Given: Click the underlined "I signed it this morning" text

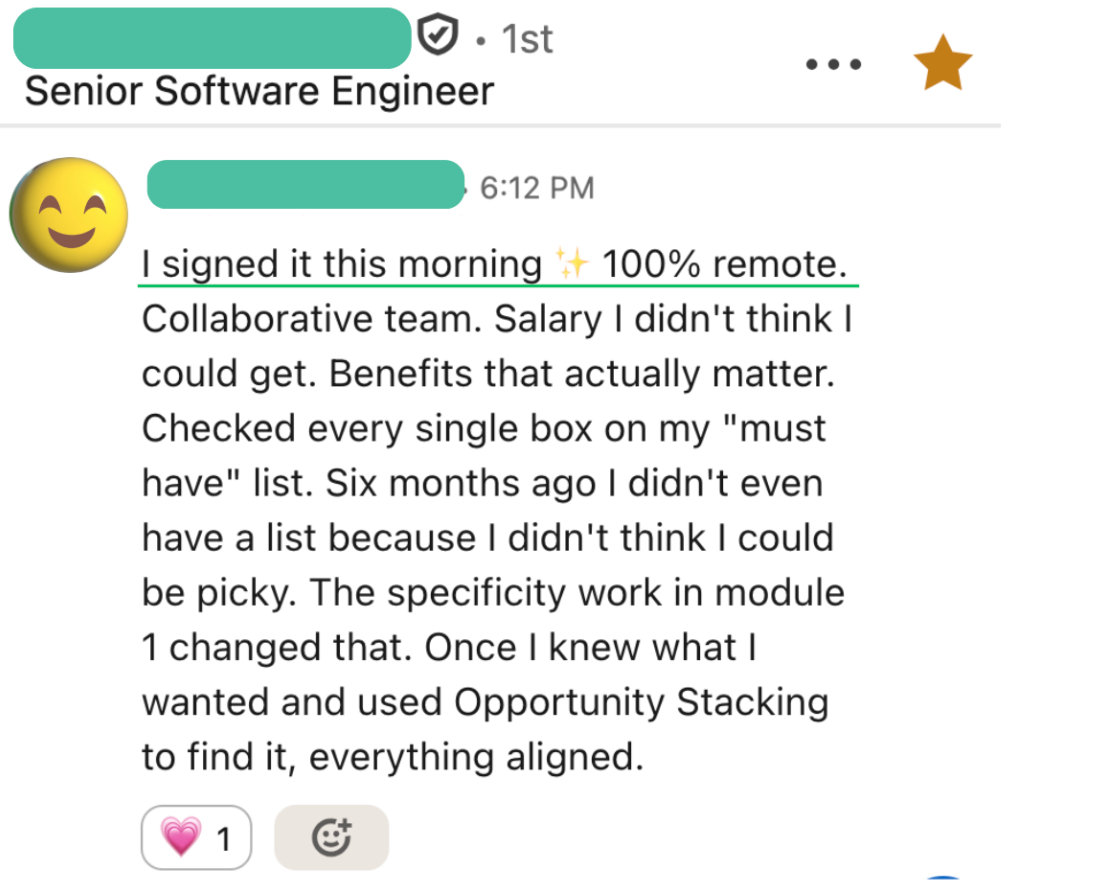Looking at the screenshot, I should (x=340, y=265).
